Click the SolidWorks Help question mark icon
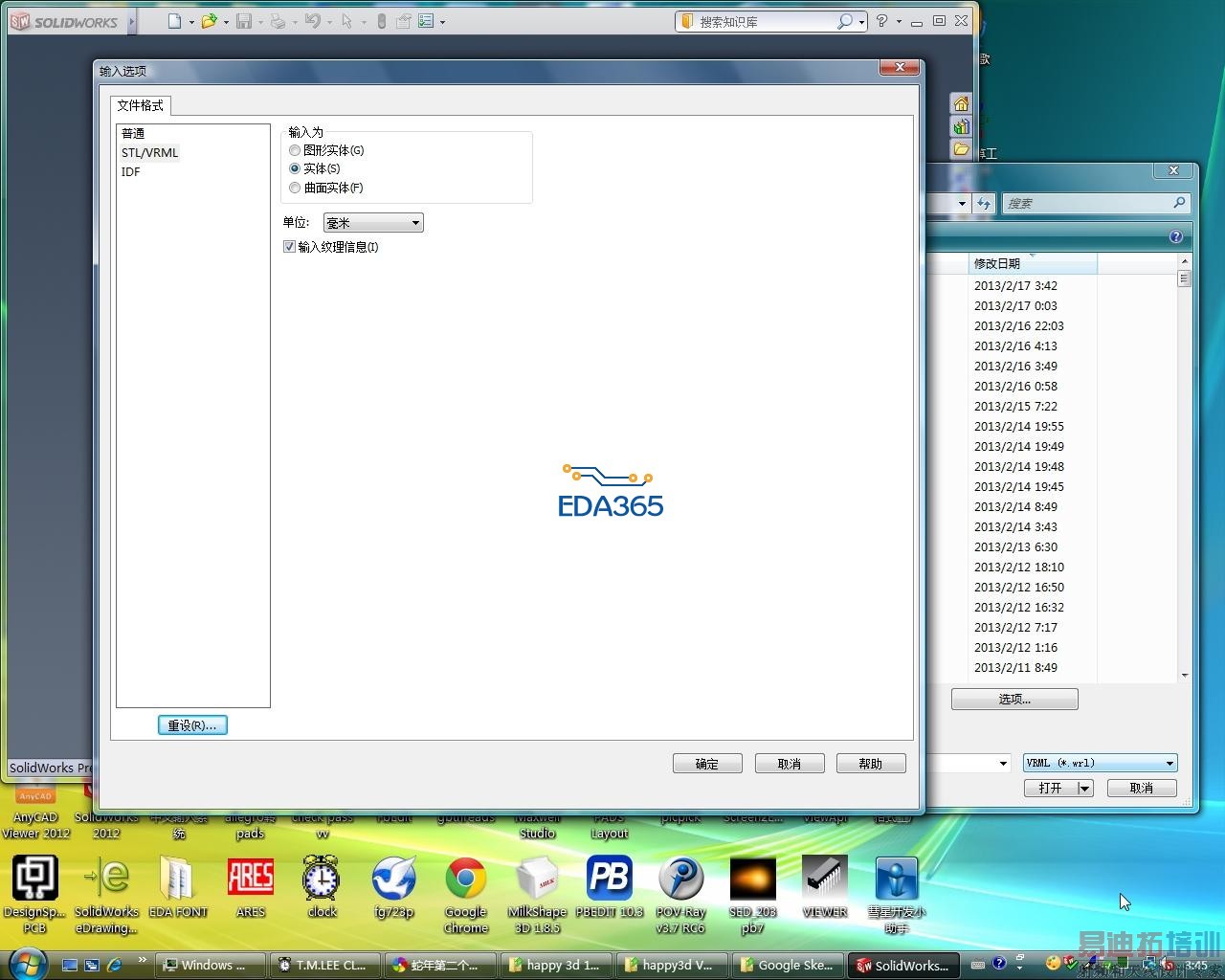This screenshot has width=1225, height=980. 881,21
